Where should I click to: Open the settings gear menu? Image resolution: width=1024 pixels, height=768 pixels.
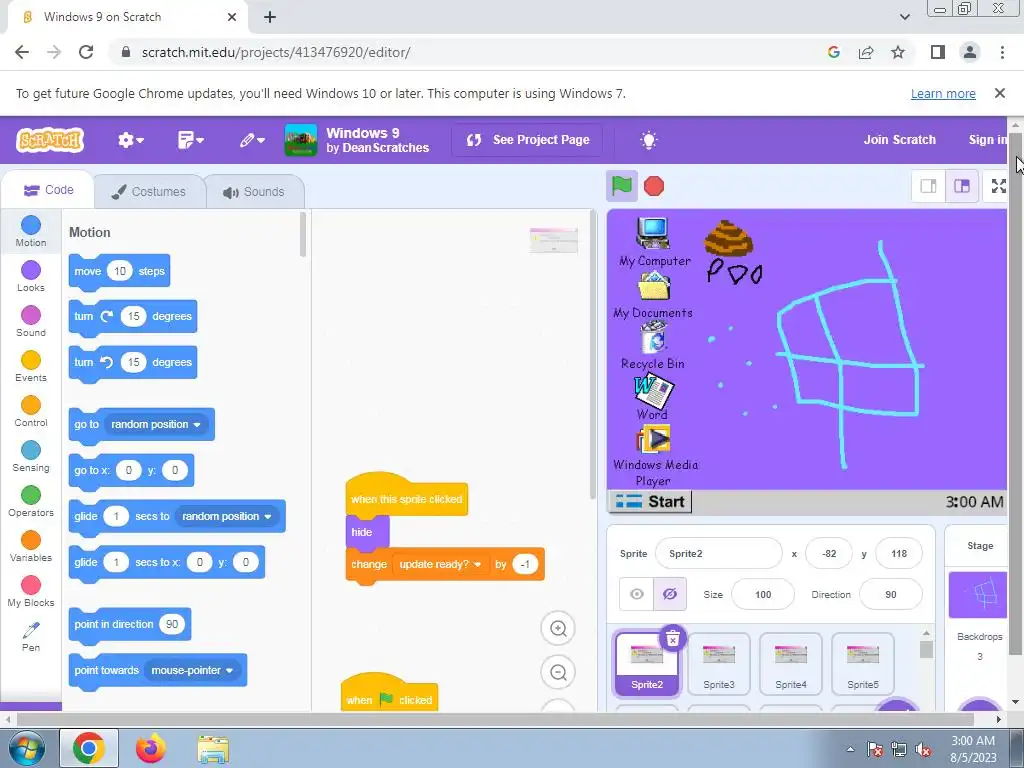[131, 140]
